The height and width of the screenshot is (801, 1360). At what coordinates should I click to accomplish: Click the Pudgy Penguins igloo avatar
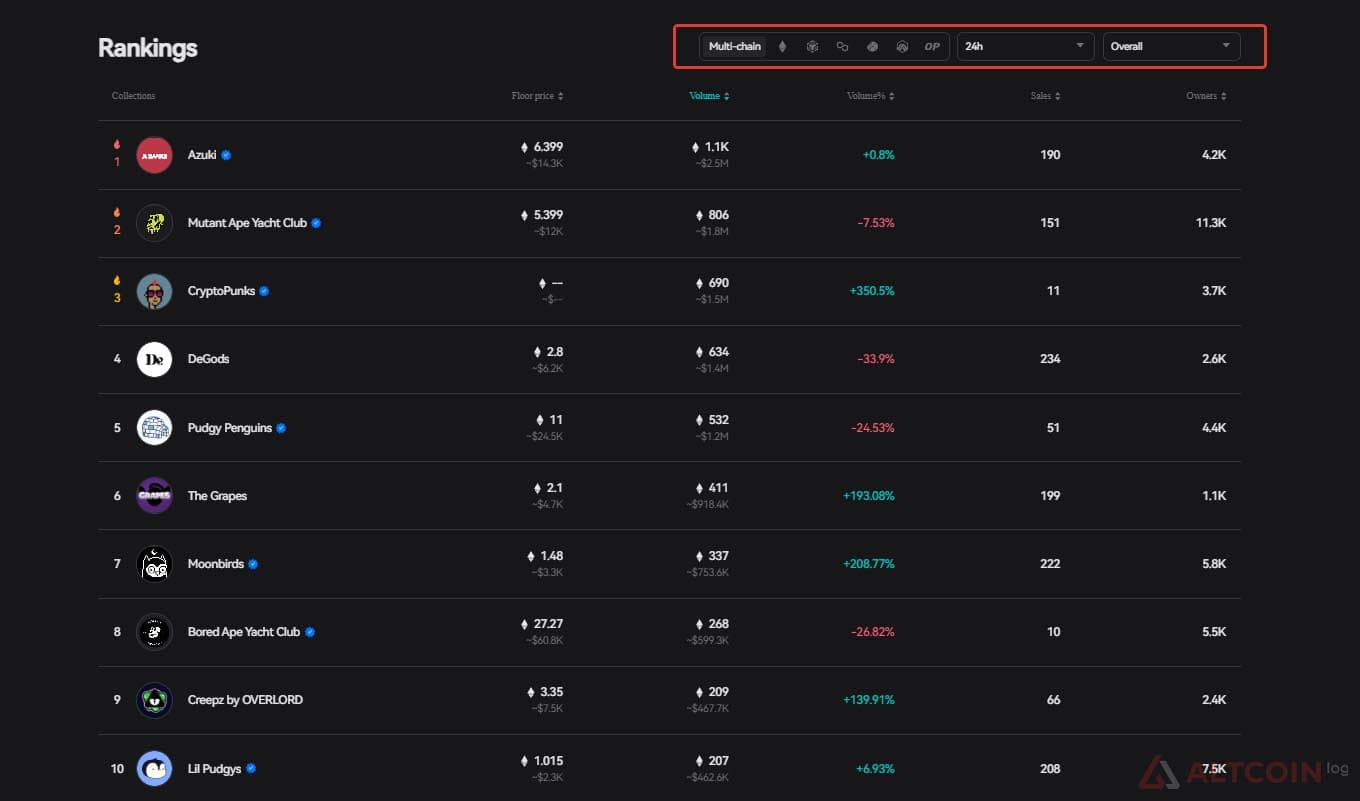point(154,428)
